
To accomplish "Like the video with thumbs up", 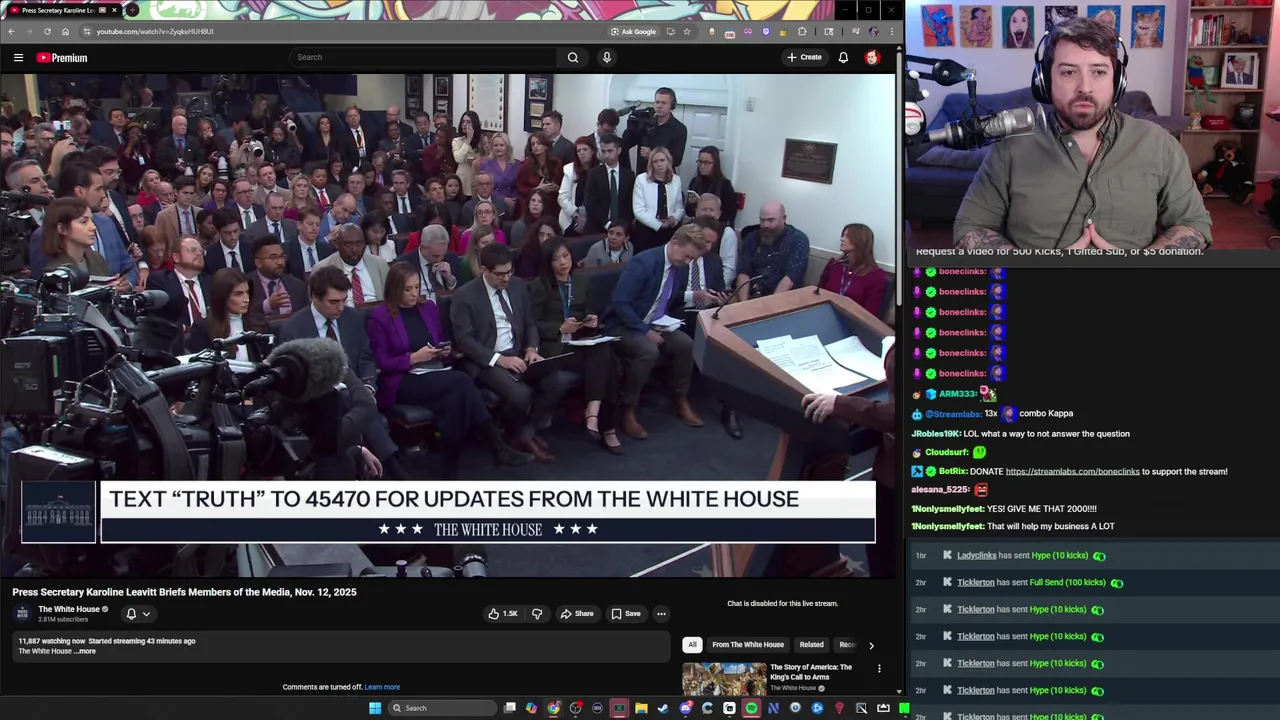I will 502,614.
